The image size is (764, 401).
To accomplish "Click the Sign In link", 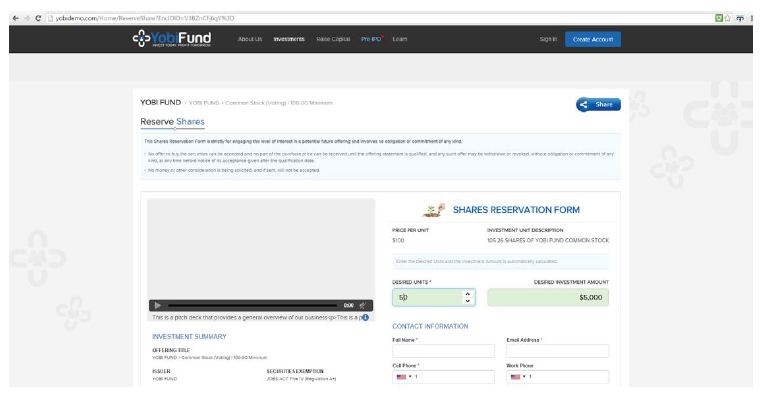I will [548, 39].
